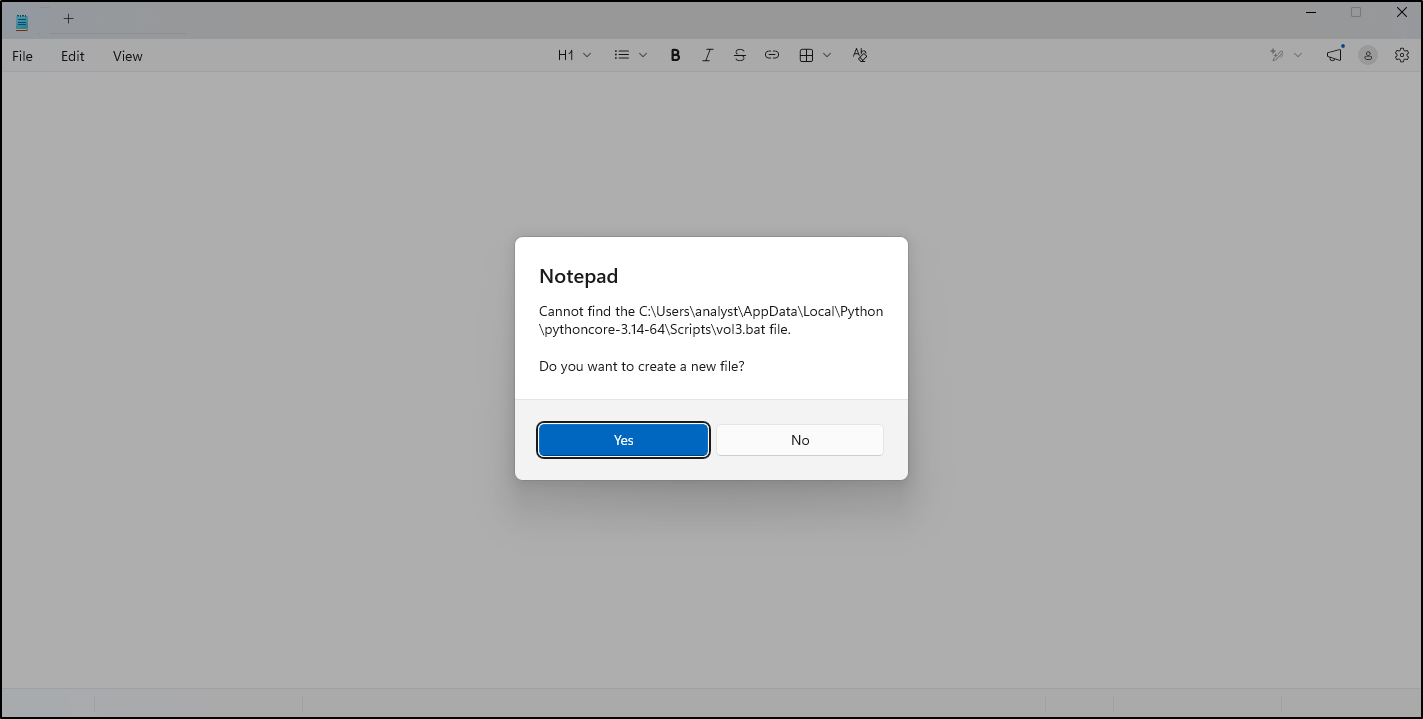Open the insert table dropdown
This screenshot has width=1423, height=719.
815,55
